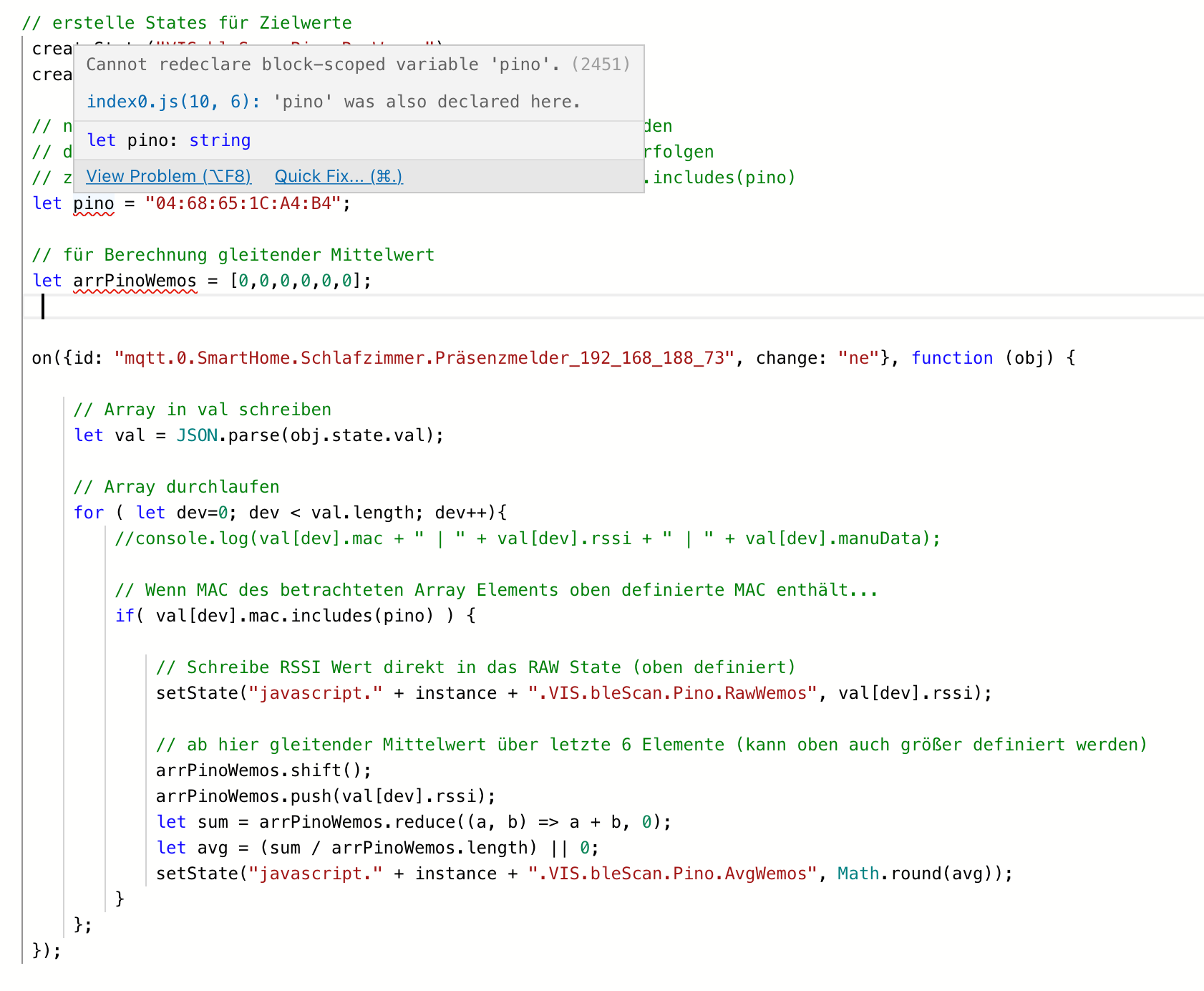Click the mqtt.0.SmartHome.Schlafzimmer state ID string

424,358
